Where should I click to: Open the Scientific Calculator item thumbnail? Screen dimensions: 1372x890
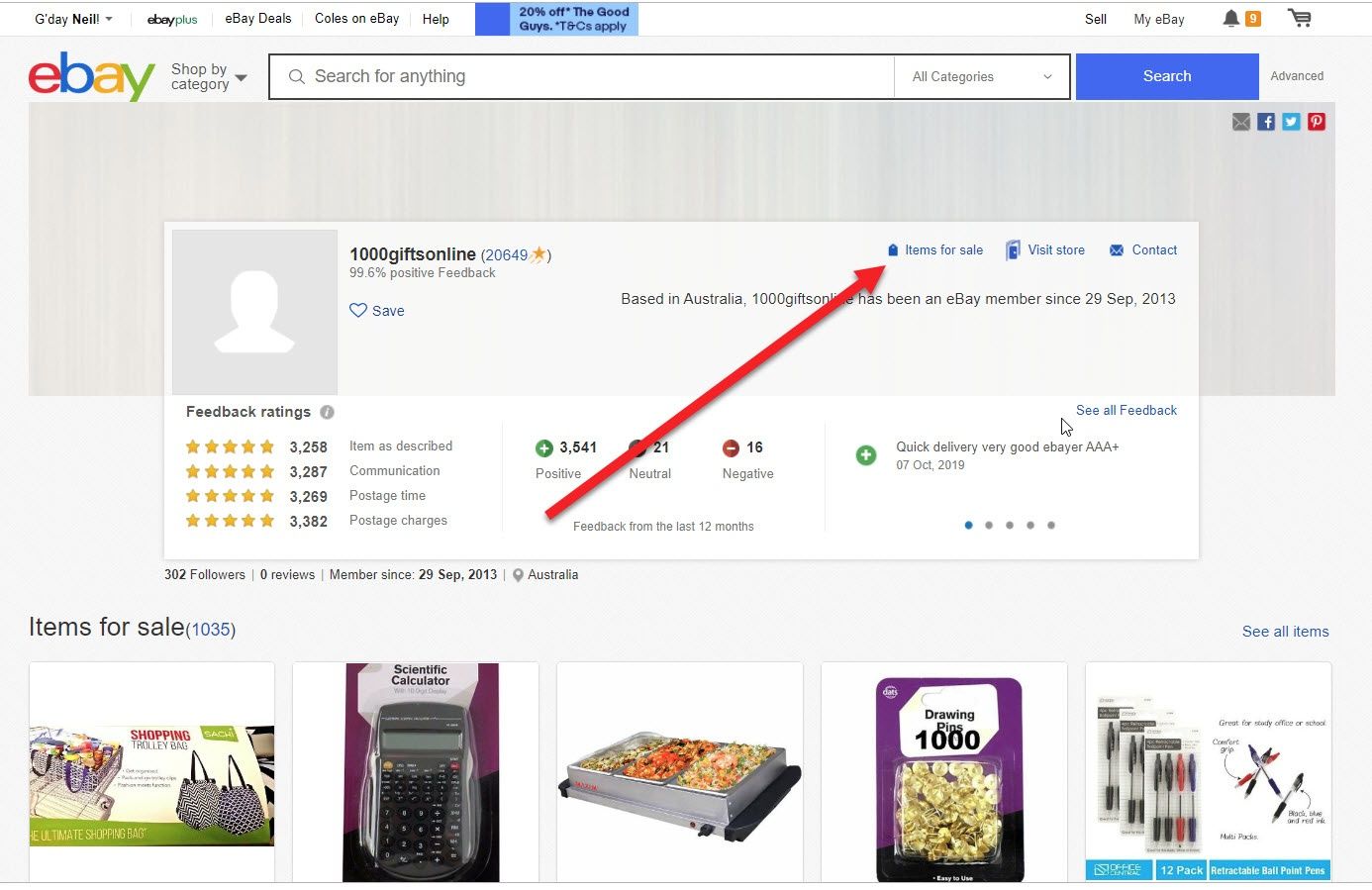tap(416, 772)
